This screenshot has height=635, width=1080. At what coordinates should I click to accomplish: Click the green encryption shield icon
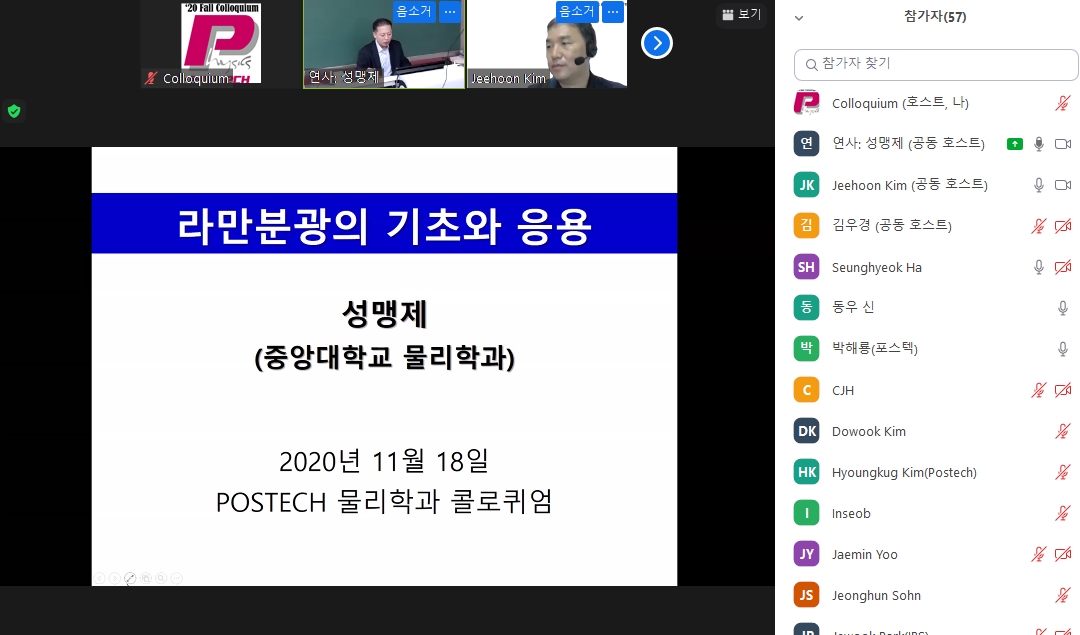[14, 111]
